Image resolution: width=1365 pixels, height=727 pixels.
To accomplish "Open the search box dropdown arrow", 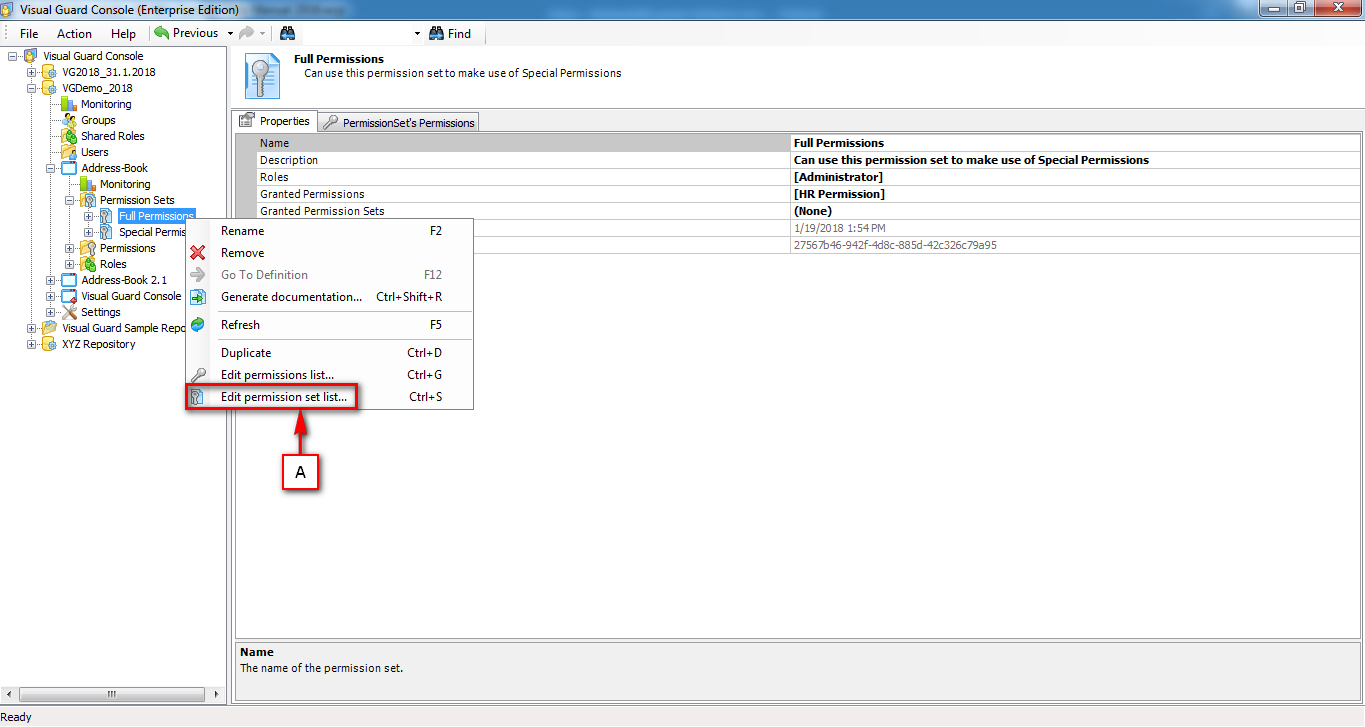I will (x=417, y=33).
